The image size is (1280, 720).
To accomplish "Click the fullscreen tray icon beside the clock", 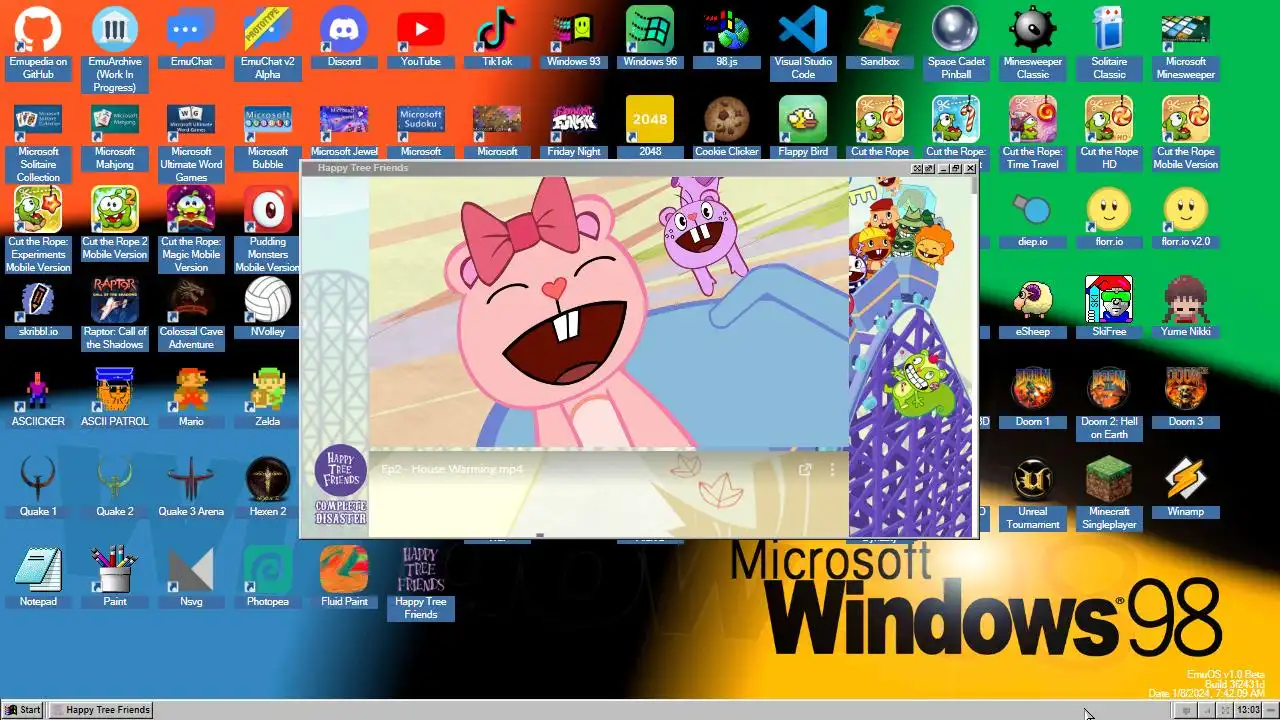I will point(1225,710).
